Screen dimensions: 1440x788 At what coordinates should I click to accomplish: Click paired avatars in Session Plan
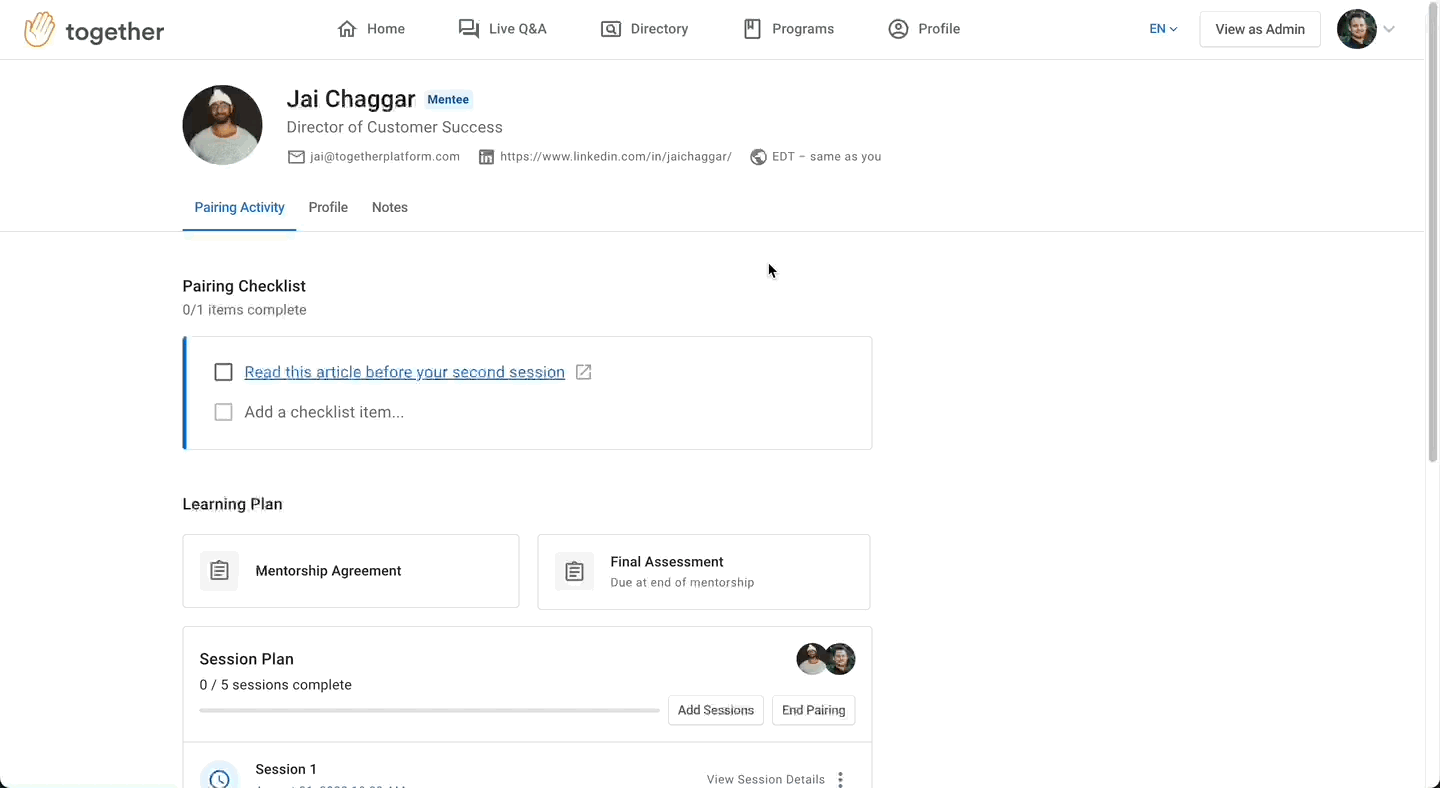[826, 659]
